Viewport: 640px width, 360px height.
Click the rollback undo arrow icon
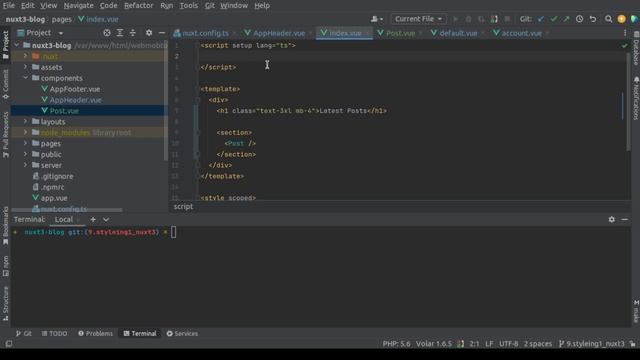593,19
